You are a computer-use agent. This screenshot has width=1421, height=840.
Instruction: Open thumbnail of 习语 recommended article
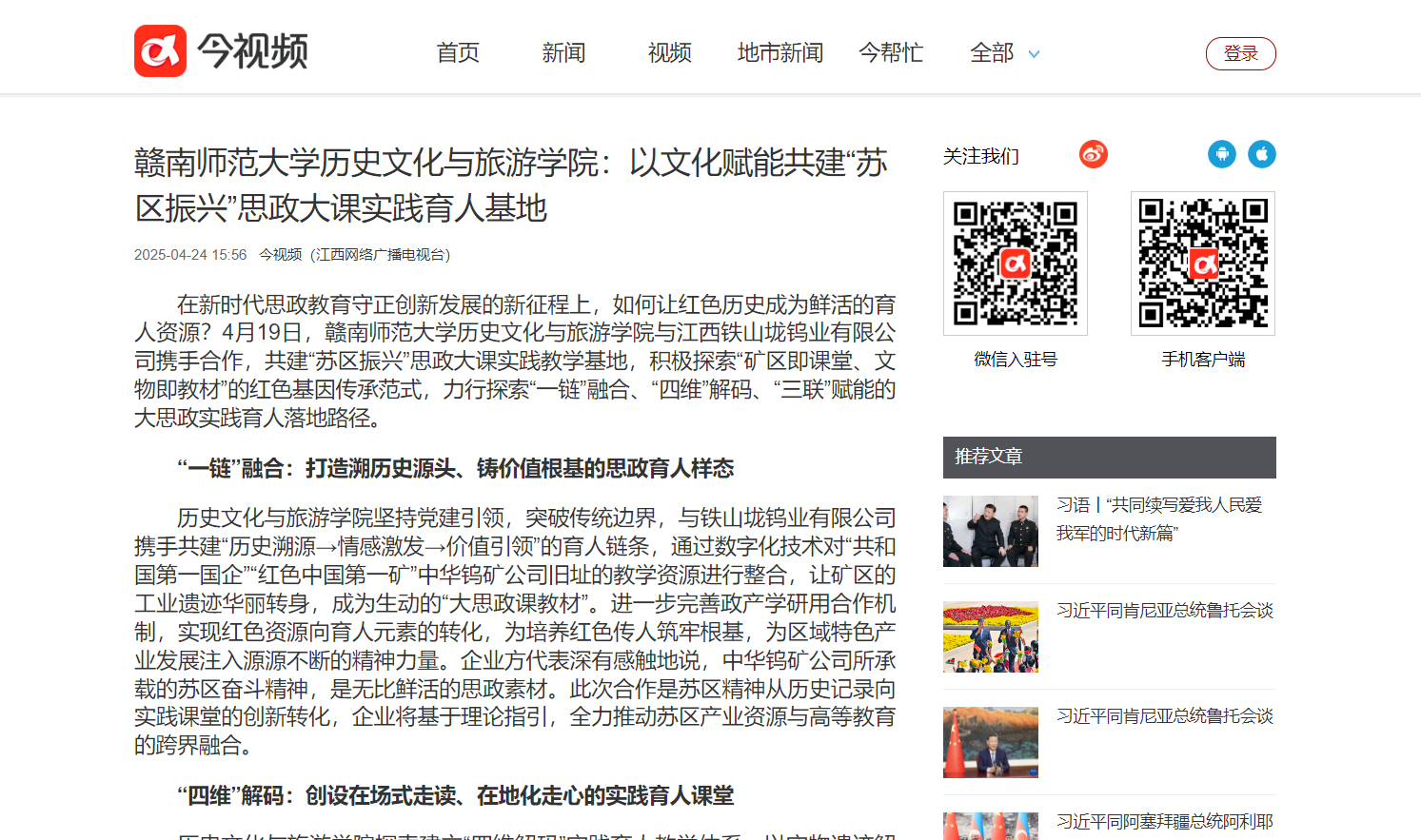tap(991, 531)
